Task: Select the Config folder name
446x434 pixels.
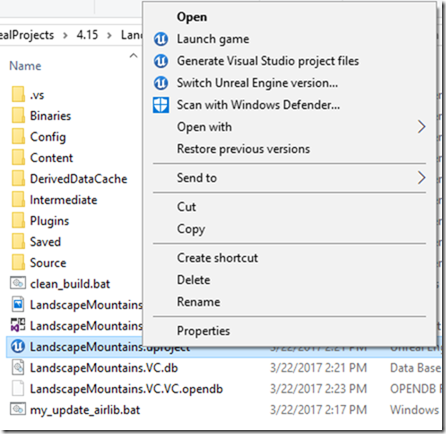Action: coord(48,137)
